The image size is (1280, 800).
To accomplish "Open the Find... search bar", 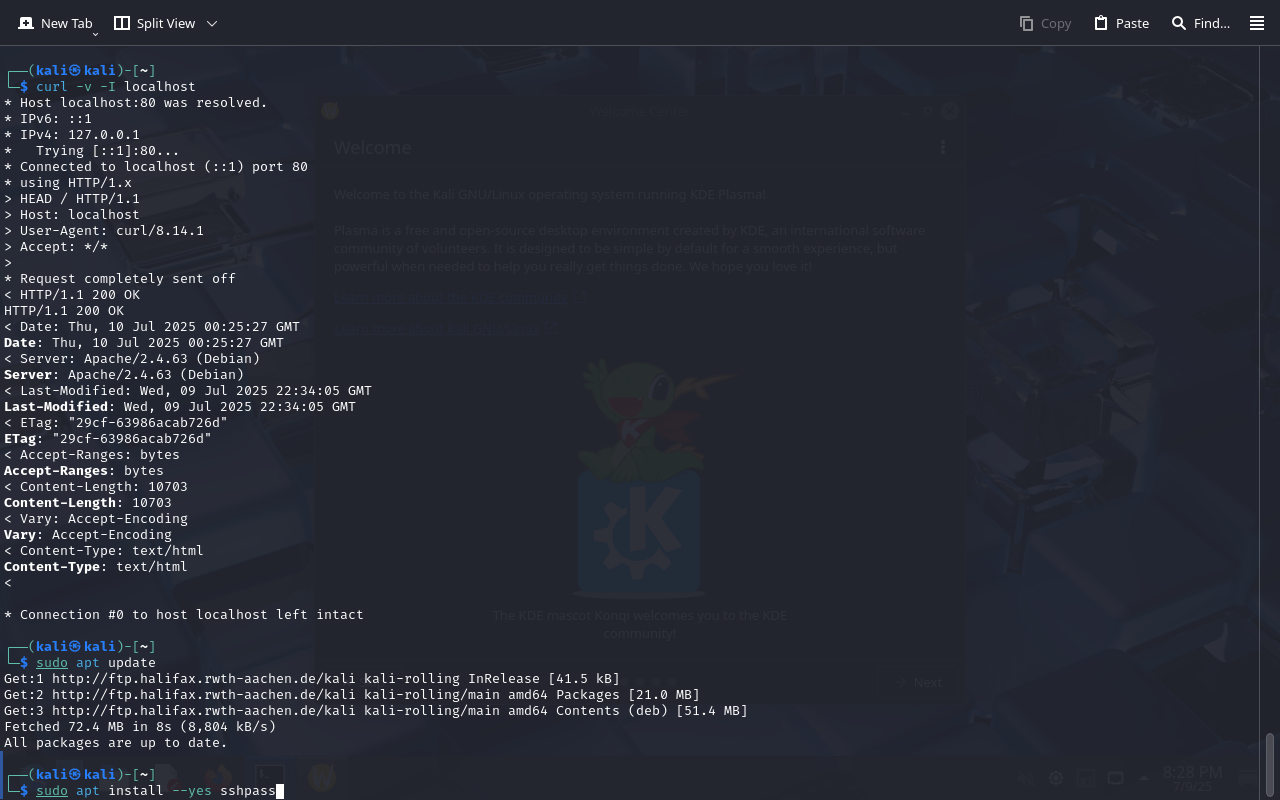I will [x=1201, y=23].
